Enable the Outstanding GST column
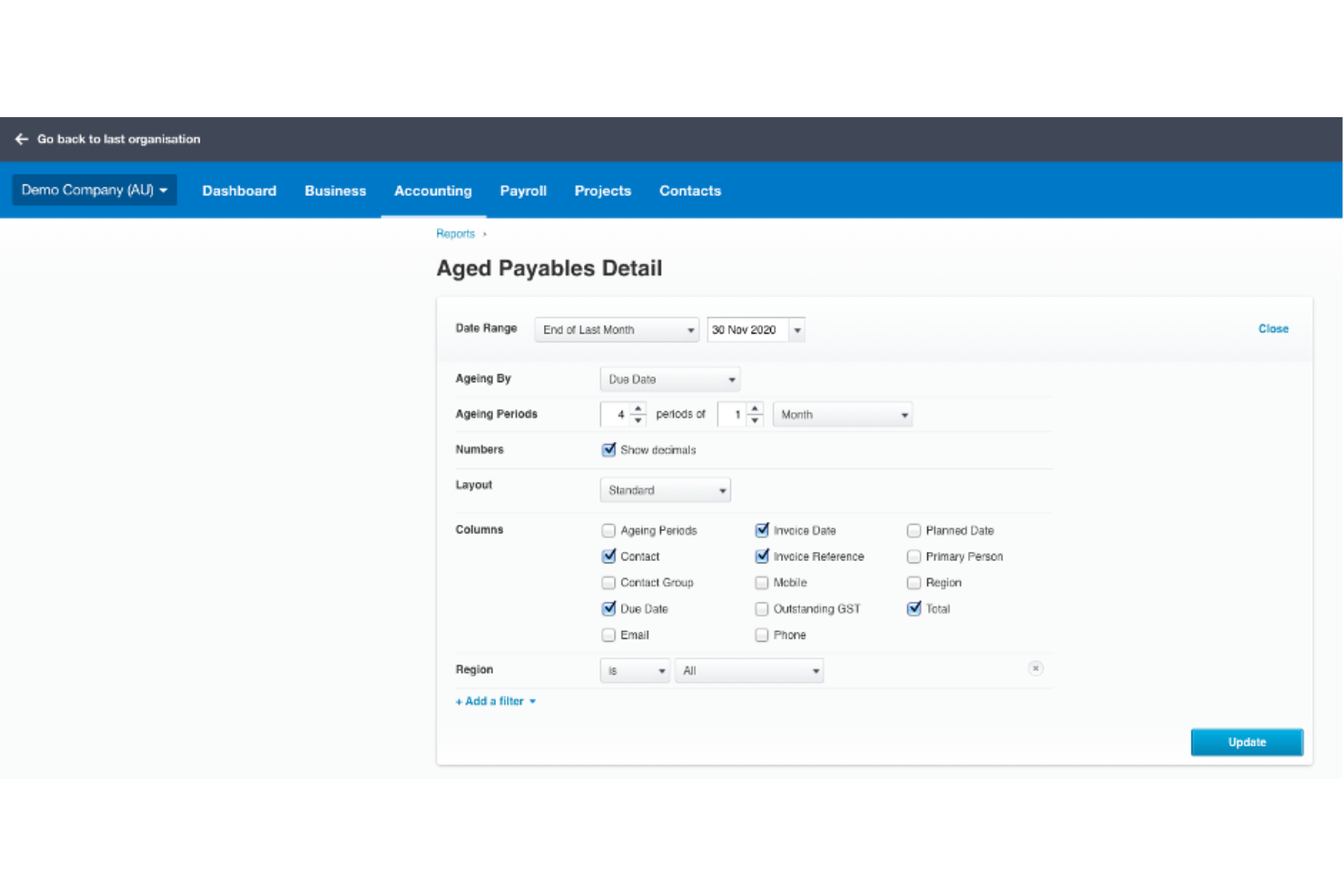The height and width of the screenshot is (896, 1344). [762, 608]
